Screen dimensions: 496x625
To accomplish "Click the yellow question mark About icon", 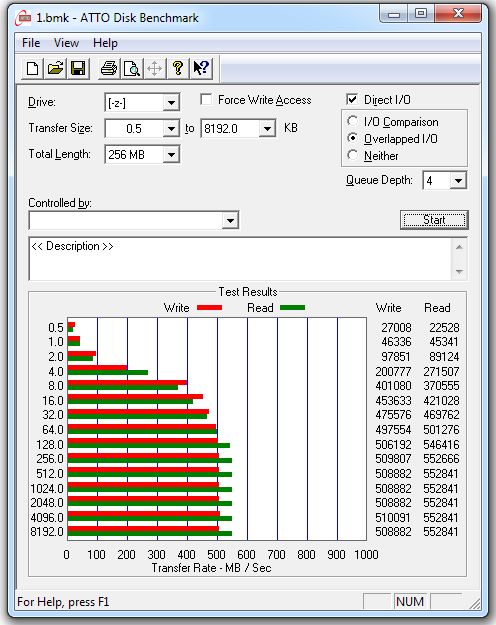I will tap(178, 69).
